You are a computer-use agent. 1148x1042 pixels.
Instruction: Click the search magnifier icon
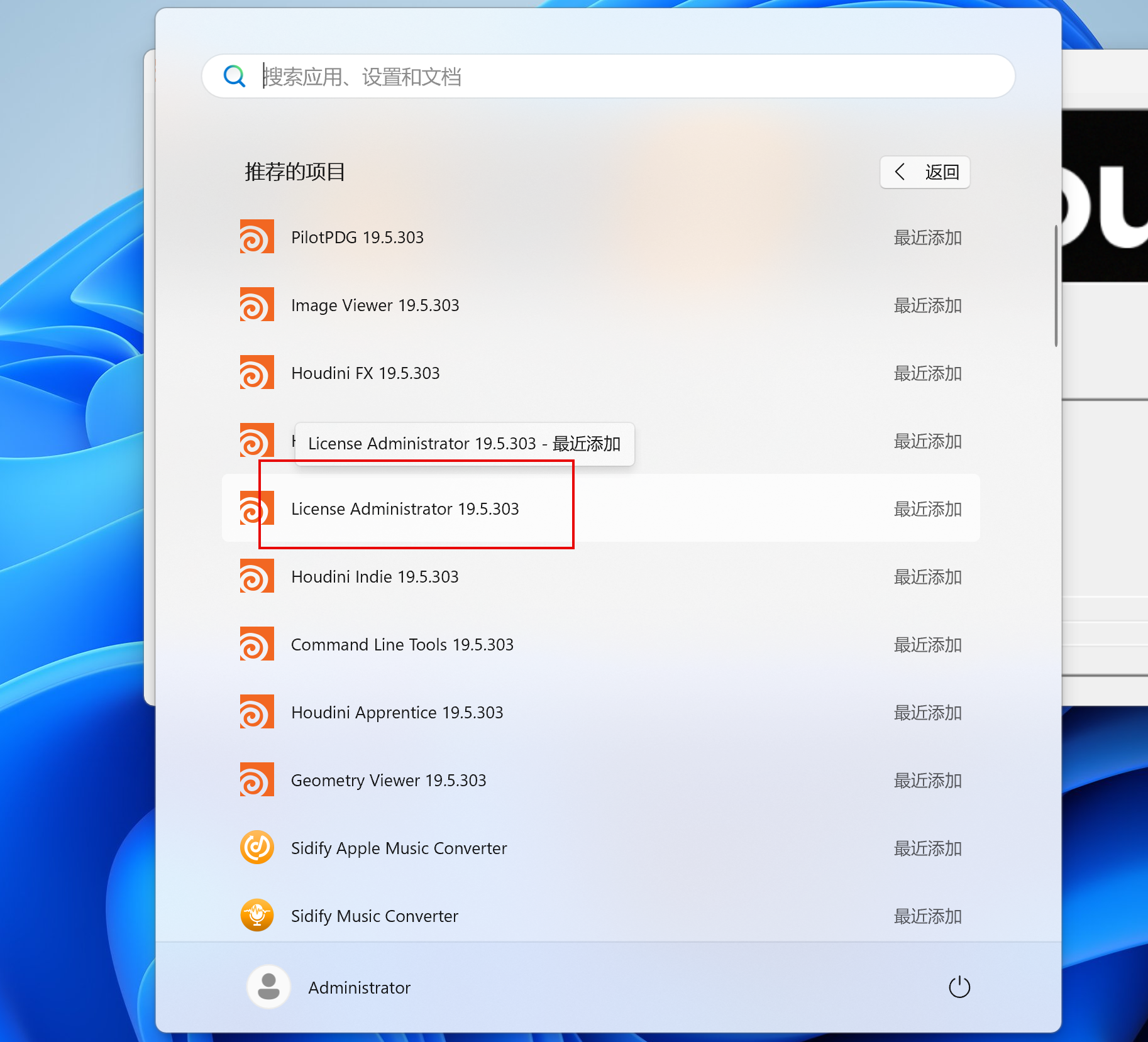(x=235, y=77)
